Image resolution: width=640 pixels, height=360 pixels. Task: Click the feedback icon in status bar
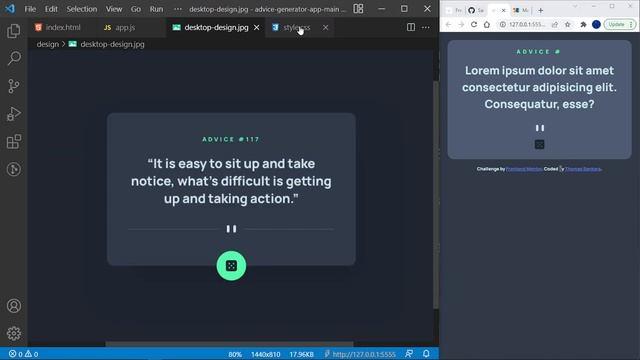[409, 354]
